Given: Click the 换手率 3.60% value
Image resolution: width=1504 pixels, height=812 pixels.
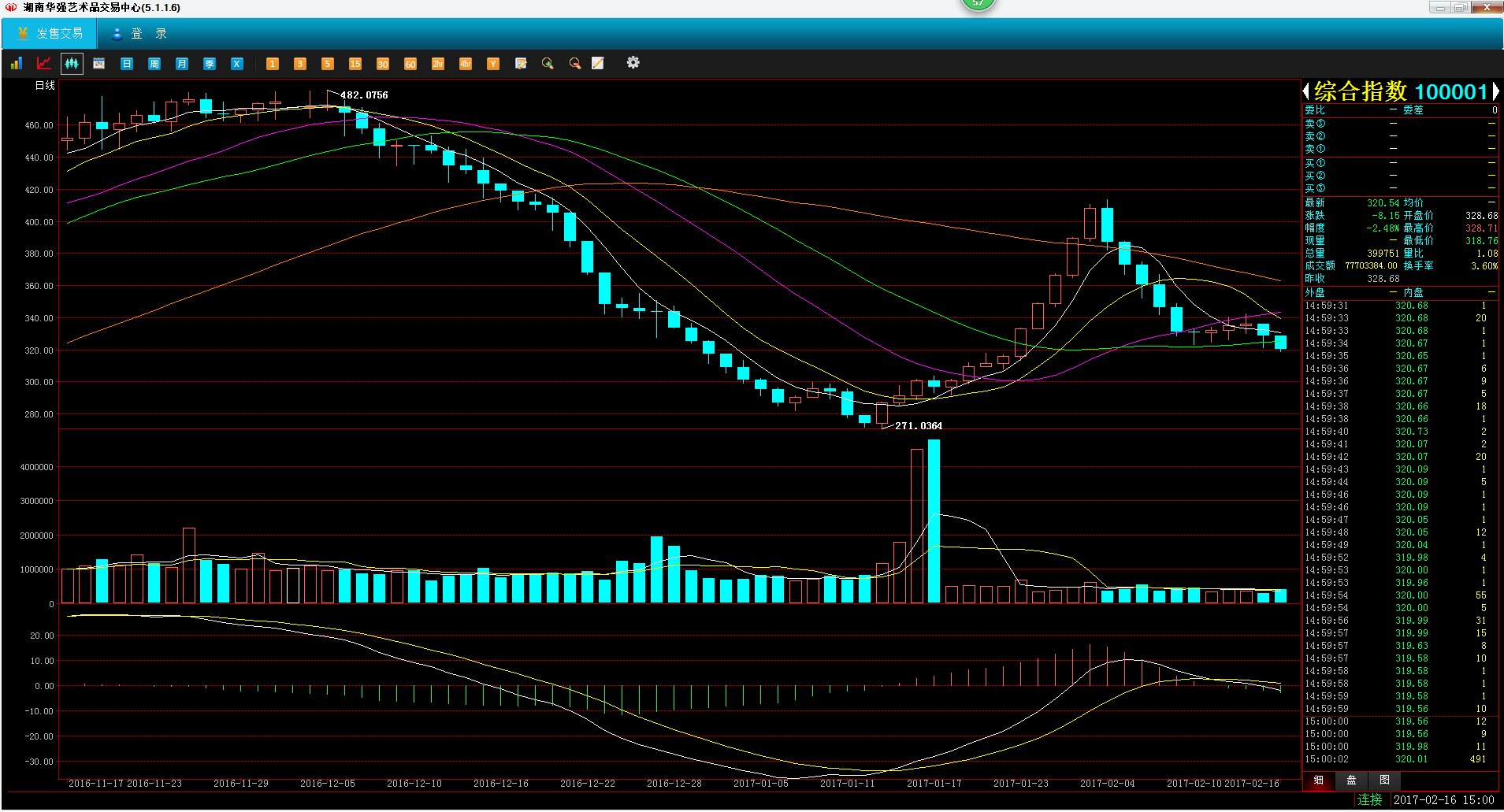Looking at the screenshot, I should pyautogui.click(x=1484, y=266).
